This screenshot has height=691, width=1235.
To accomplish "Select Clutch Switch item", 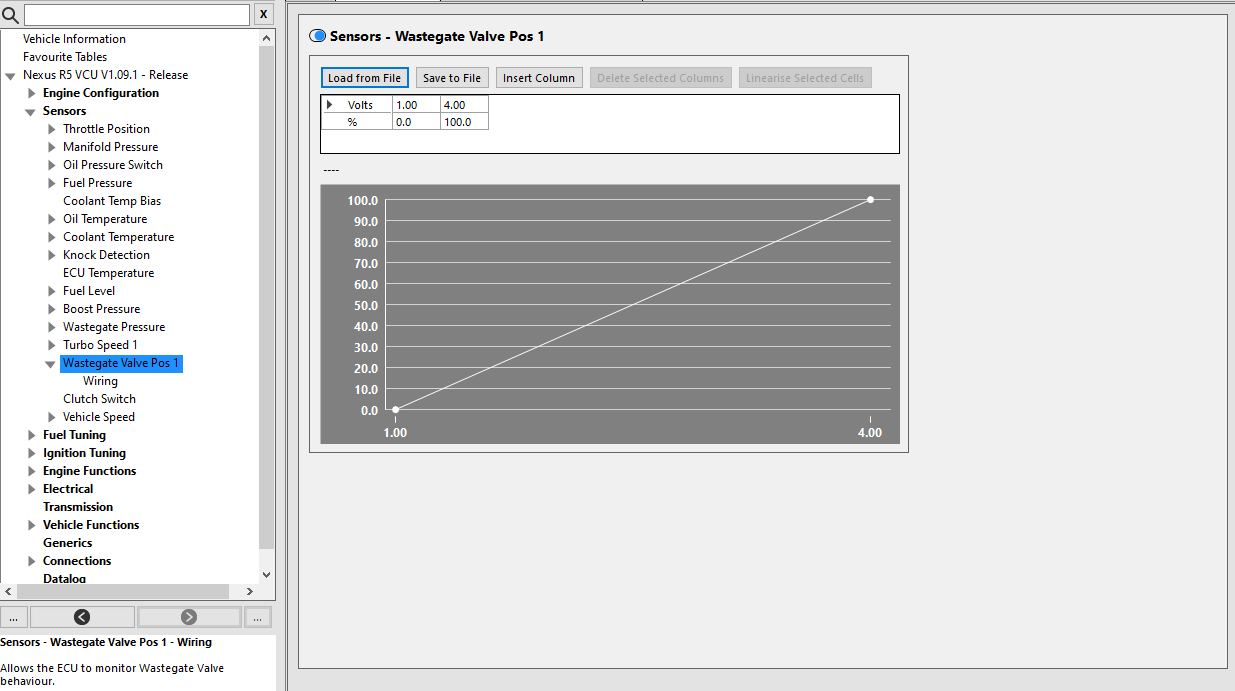I will (99, 399).
